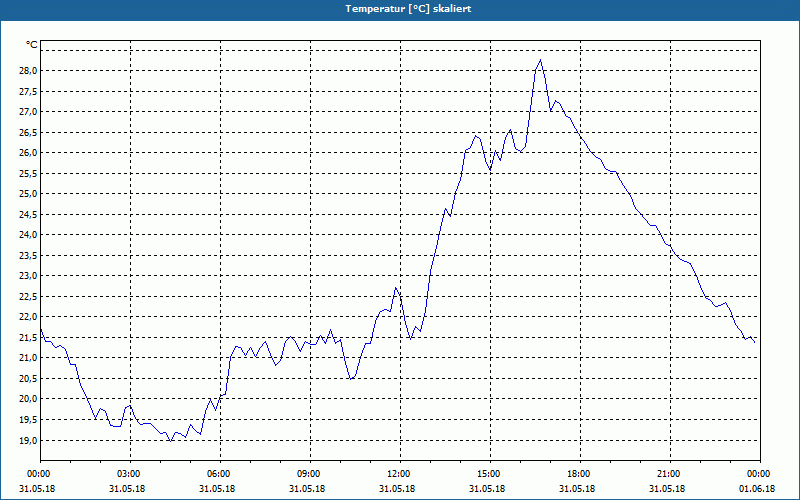The height and width of the screenshot is (500, 800).
Task: Pick the 31.05.18 date under 18:00
Action: point(577,488)
